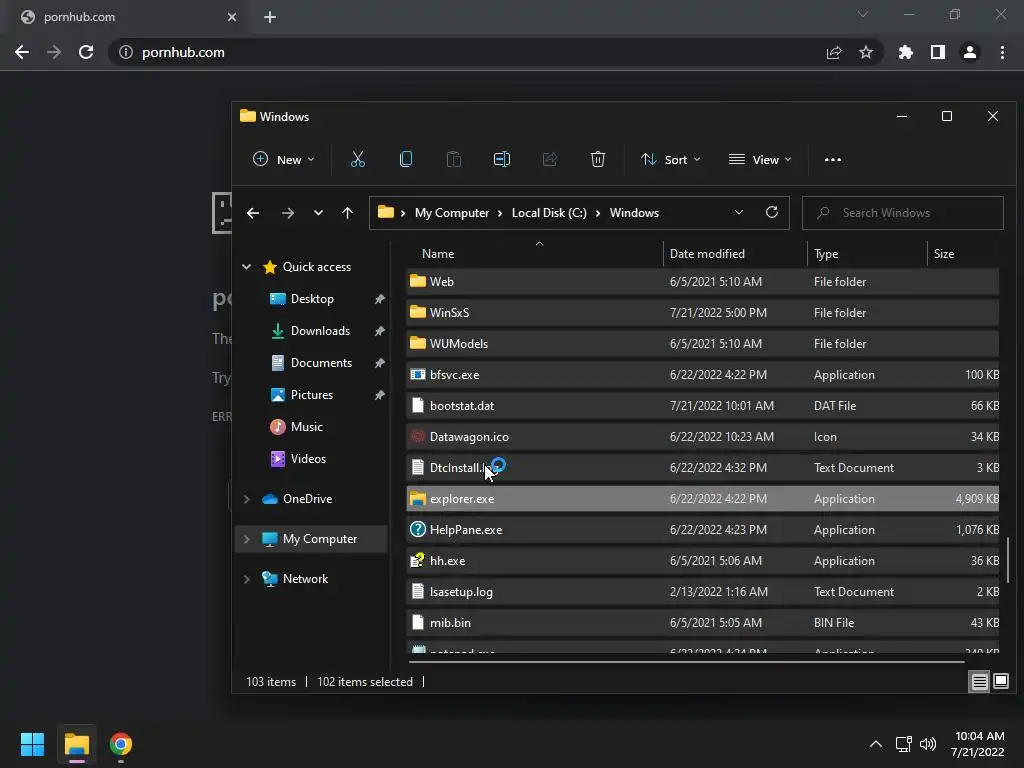Open the Sort dropdown menu
The image size is (1024, 768).
(671, 159)
